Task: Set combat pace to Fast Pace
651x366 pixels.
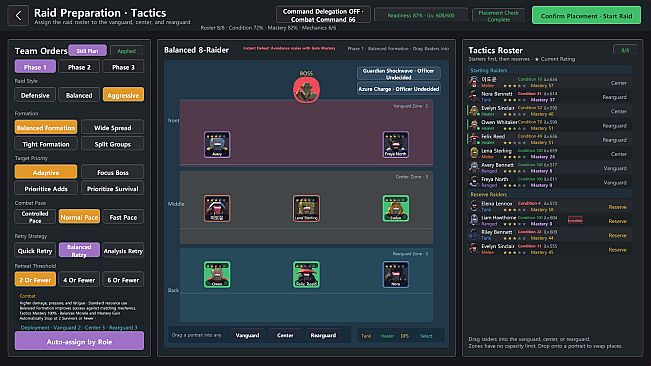Action: (123, 217)
